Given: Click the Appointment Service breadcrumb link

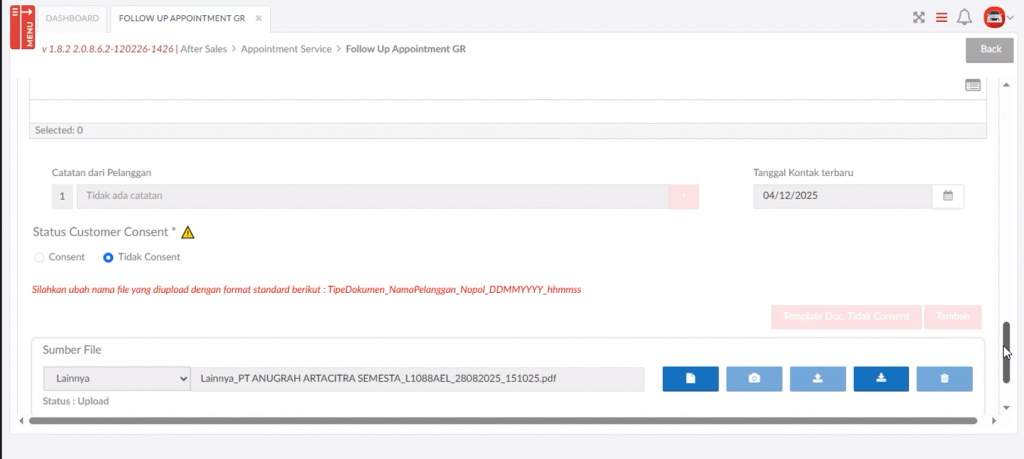Looking at the screenshot, I should pyautogui.click(x=286, y=49).
